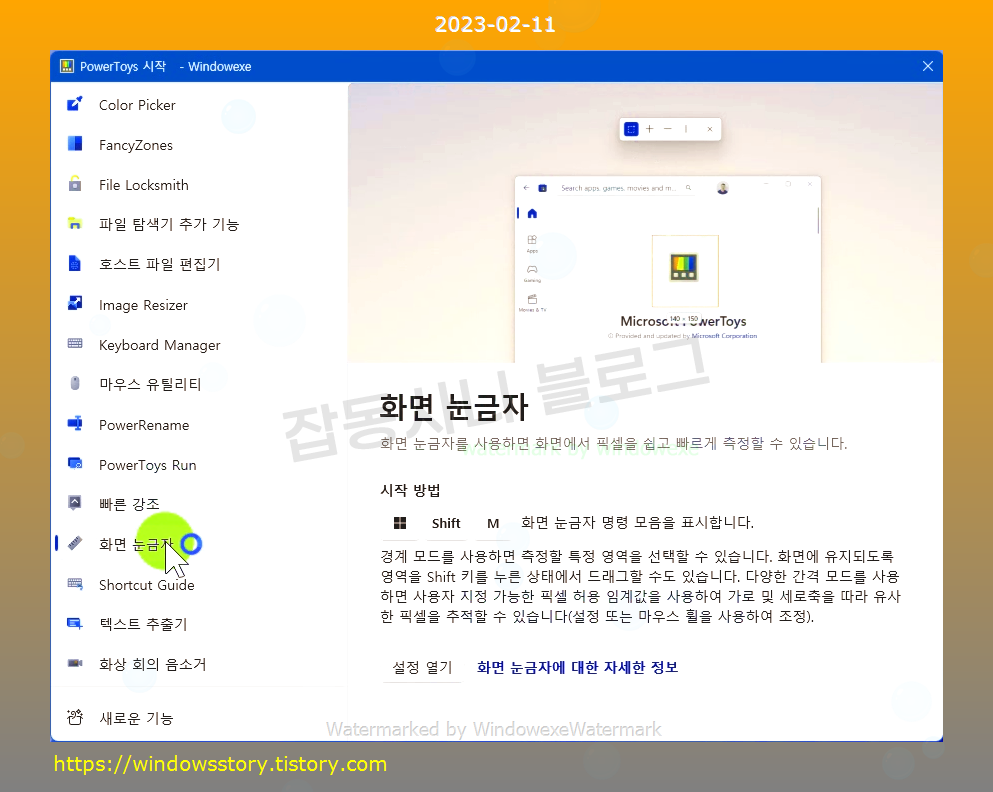
Task: Click the Shift key shortcut badge
Action: pos(446,523)
